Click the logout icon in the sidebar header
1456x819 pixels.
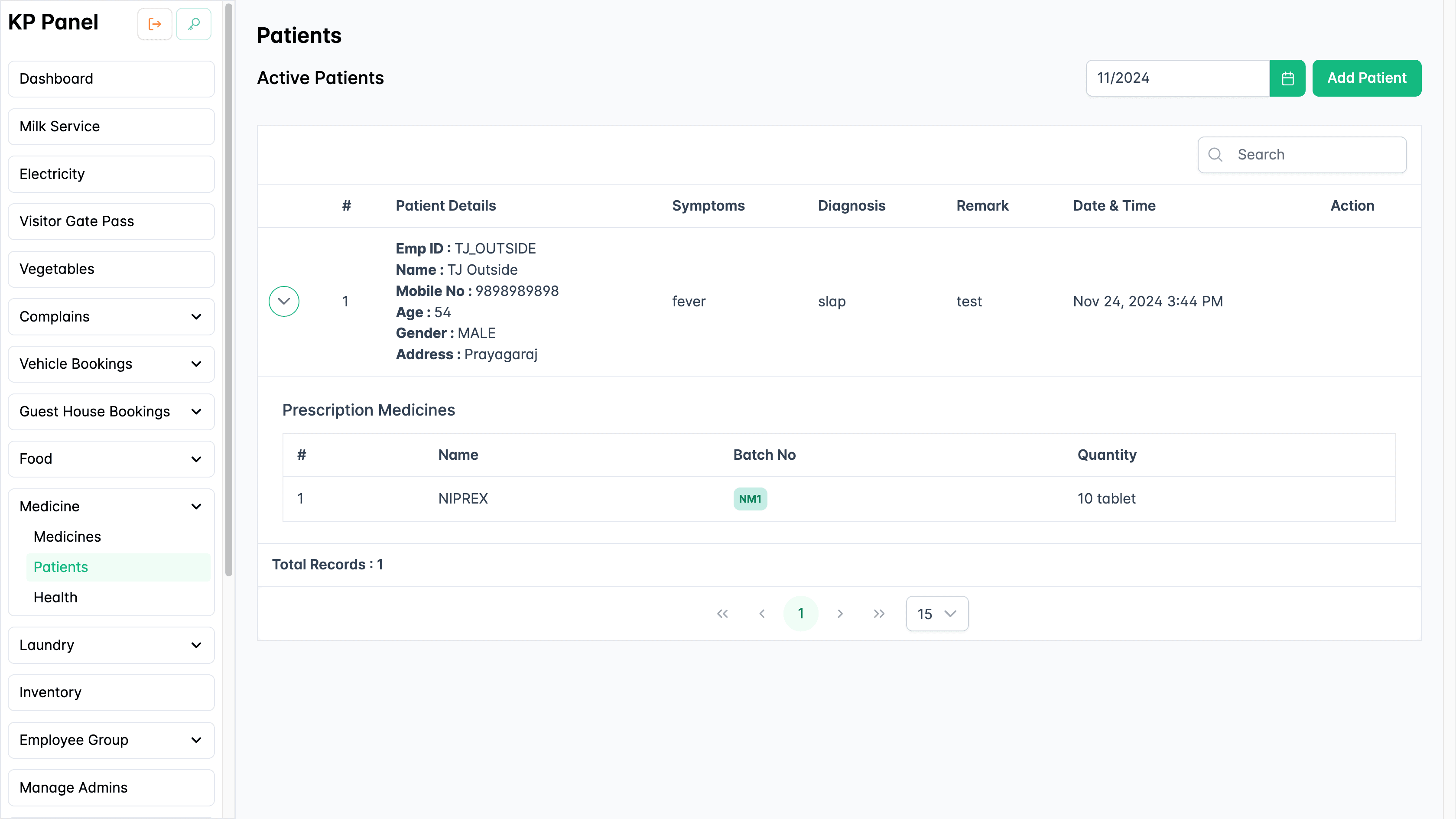coord(154,24)
